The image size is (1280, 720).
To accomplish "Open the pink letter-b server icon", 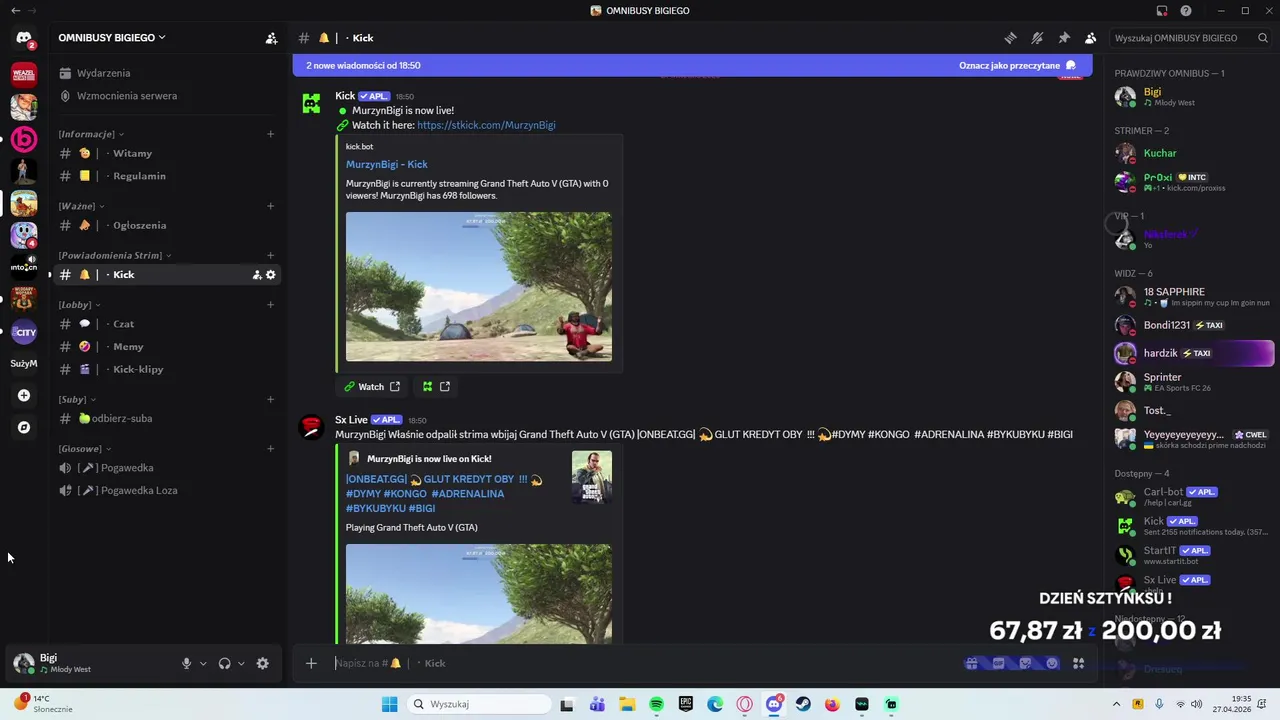I will tap(24, 139).
